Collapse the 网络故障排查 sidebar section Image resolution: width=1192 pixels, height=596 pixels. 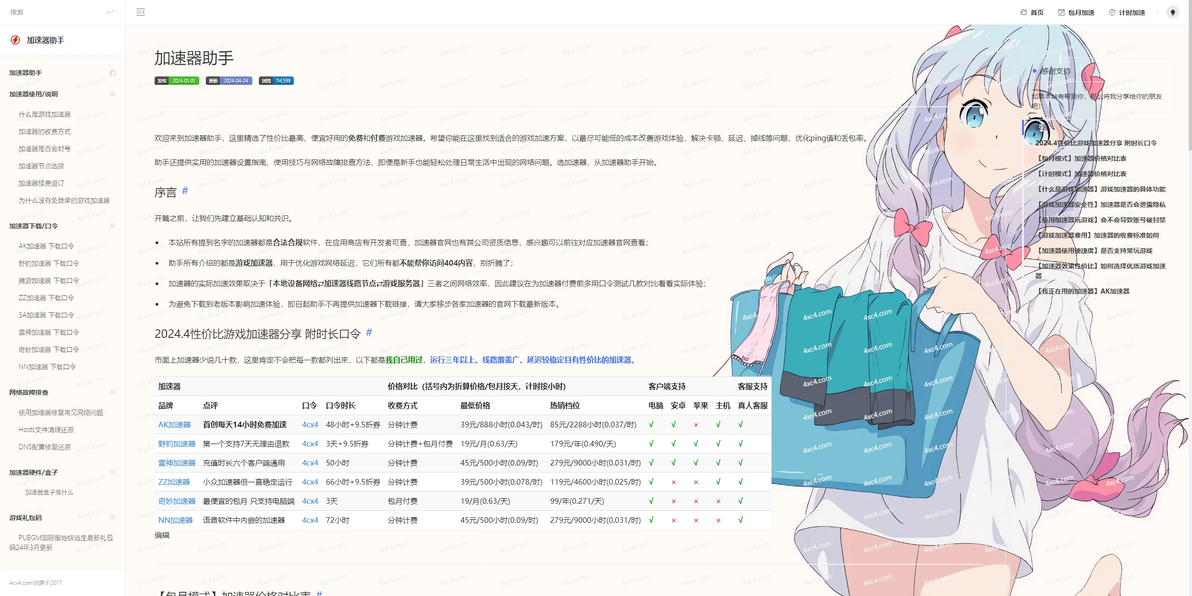pos(113,392)
